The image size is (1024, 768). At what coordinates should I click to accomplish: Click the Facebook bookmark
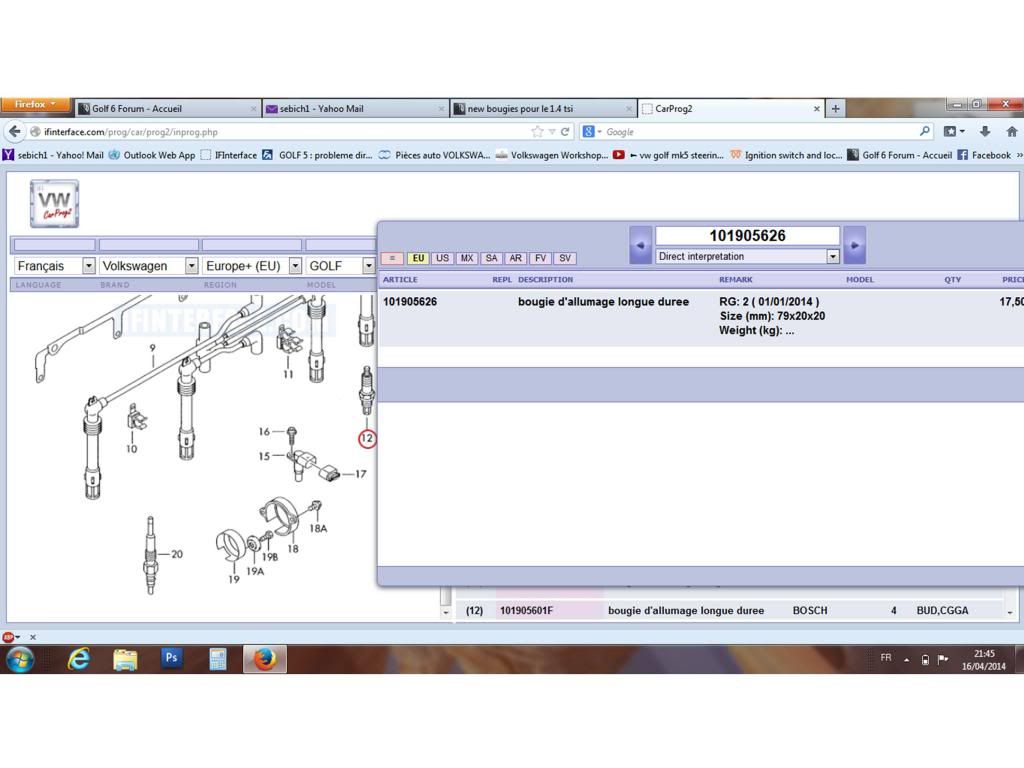pos(984,155)
